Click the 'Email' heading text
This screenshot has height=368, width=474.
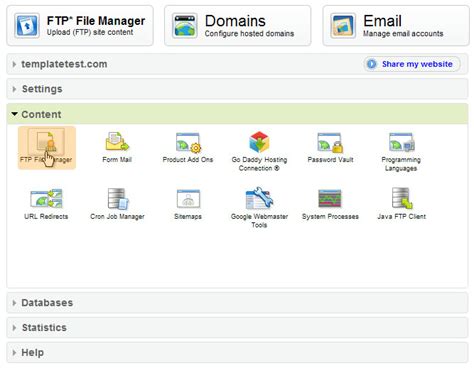coord(382,21)
